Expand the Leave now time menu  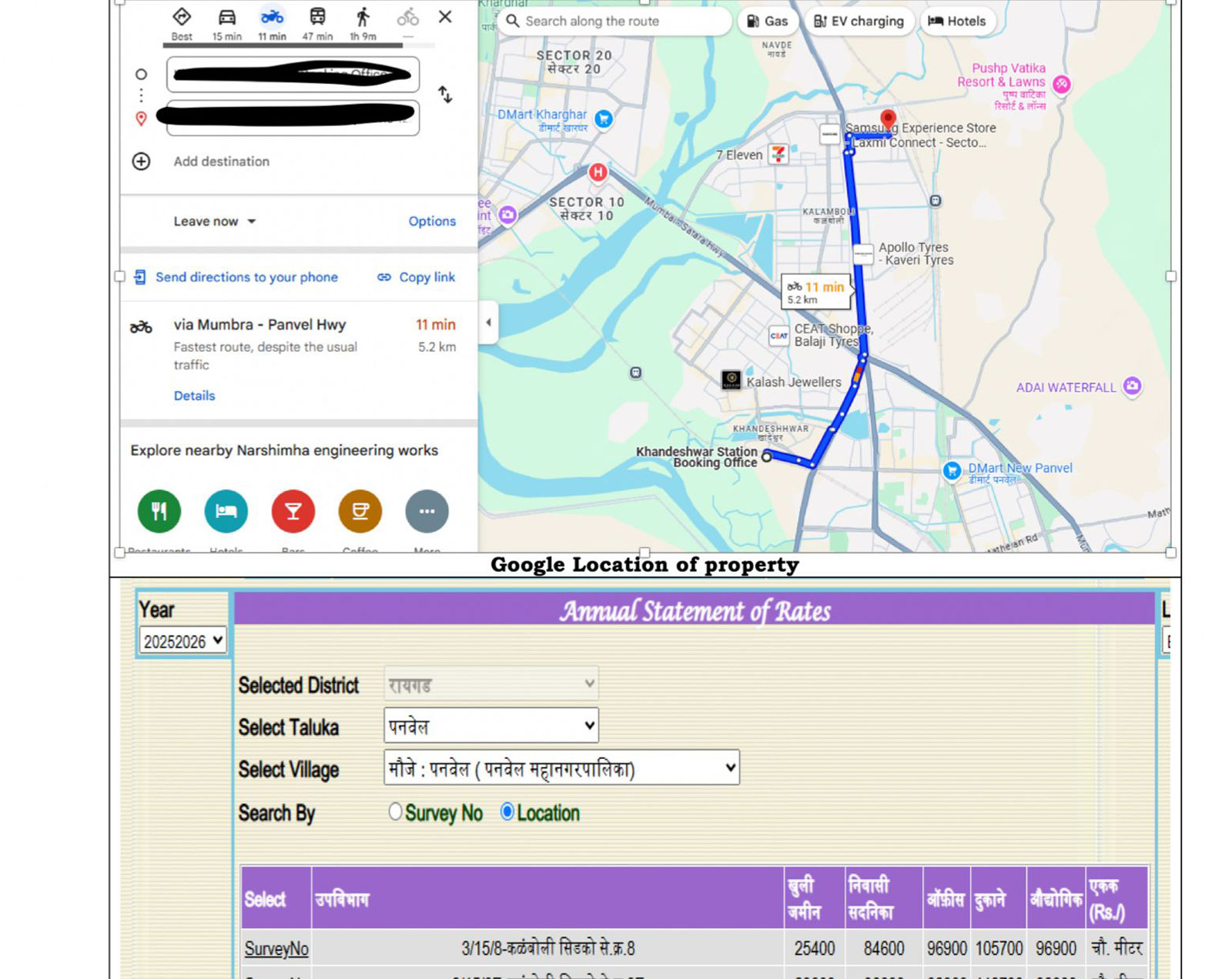(214, 222)
